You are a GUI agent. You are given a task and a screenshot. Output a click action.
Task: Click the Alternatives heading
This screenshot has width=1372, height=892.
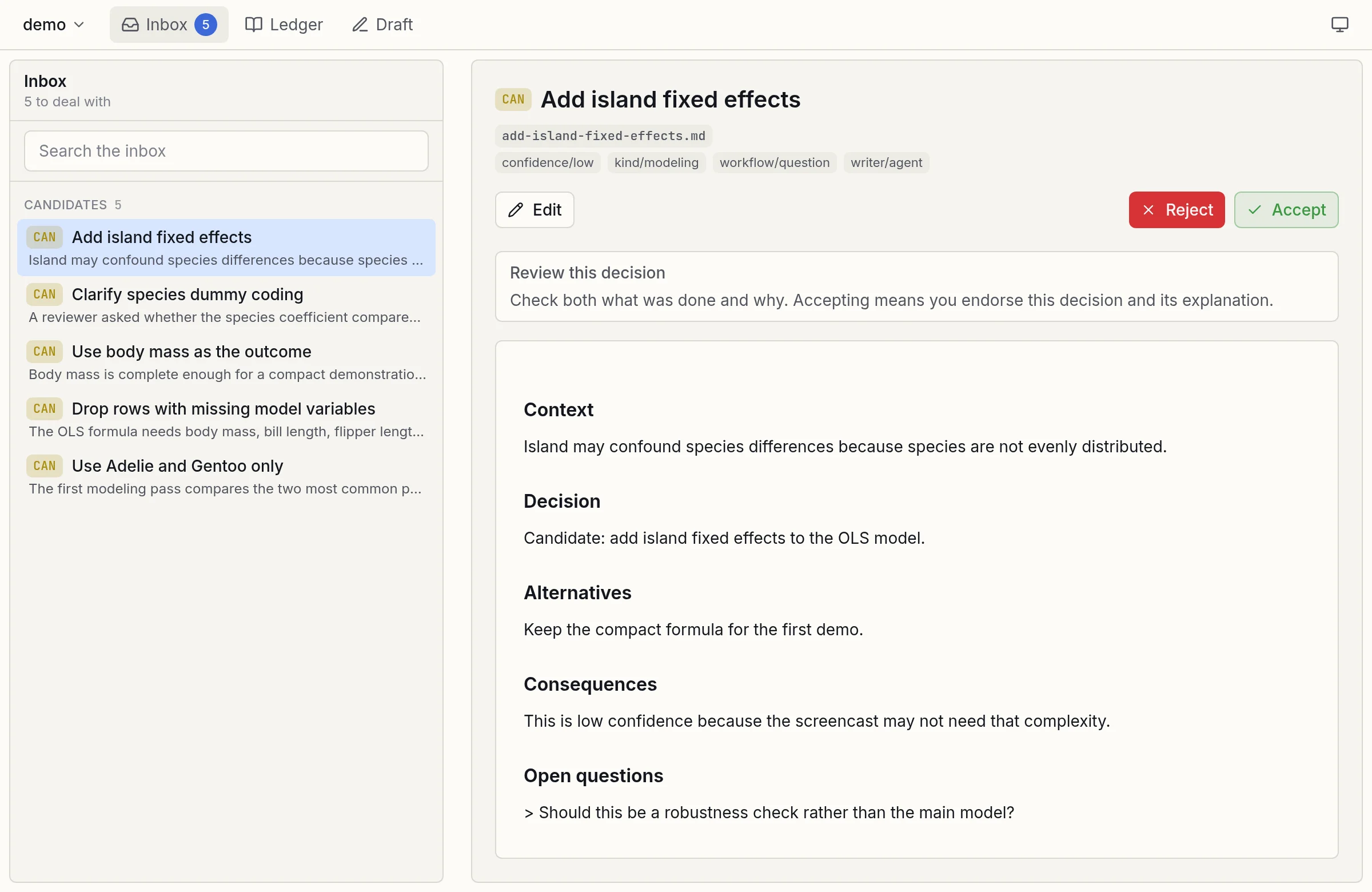[x=577, y=593]
